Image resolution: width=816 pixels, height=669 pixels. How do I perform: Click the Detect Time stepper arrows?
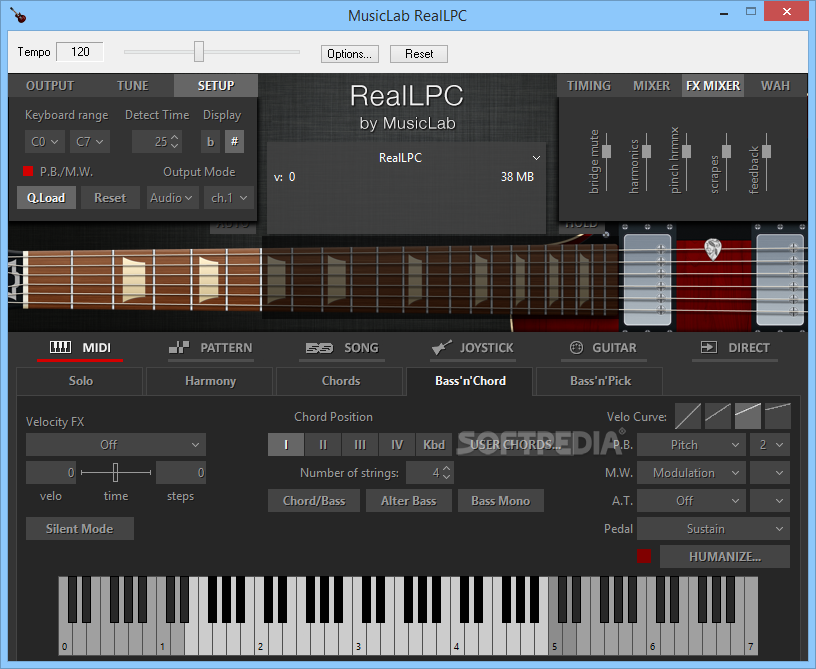pyautogui.click(x=175, y=141)
